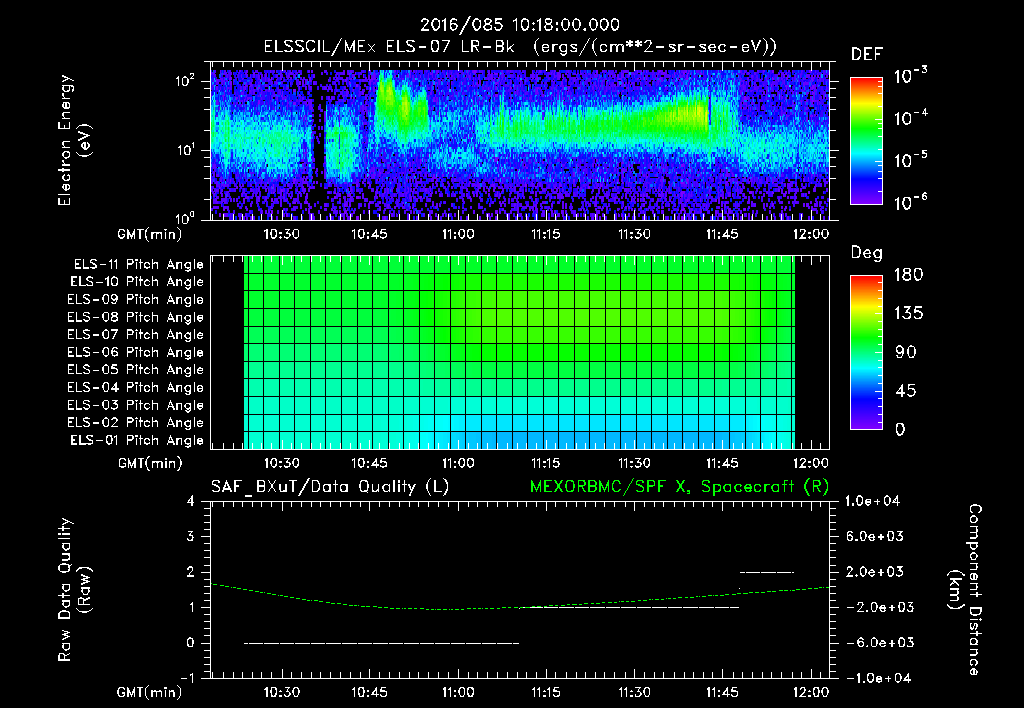Click the green 'MEXORBMC/SPF X, Spacecraft (R)' title

pos(679,487)
